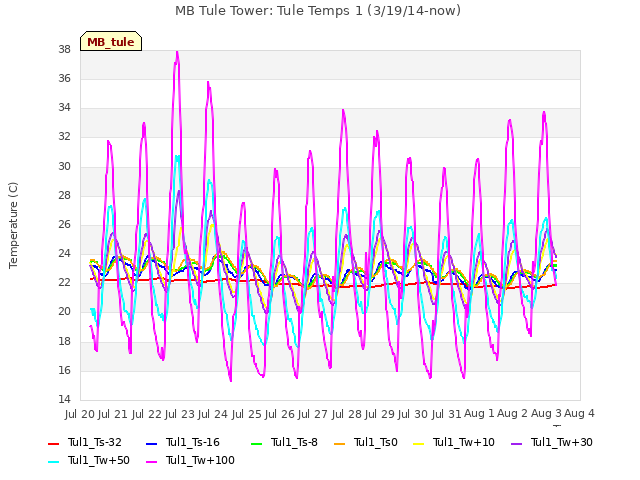
Task: Click the Jul 21 x-axis label
Action: [113, 414]
